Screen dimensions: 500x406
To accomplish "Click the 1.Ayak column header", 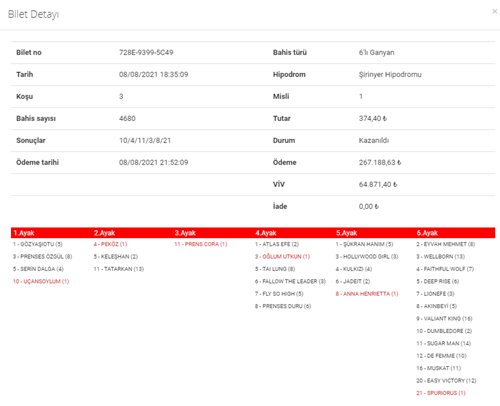I will pyautogui.click(x=24, y=233).
